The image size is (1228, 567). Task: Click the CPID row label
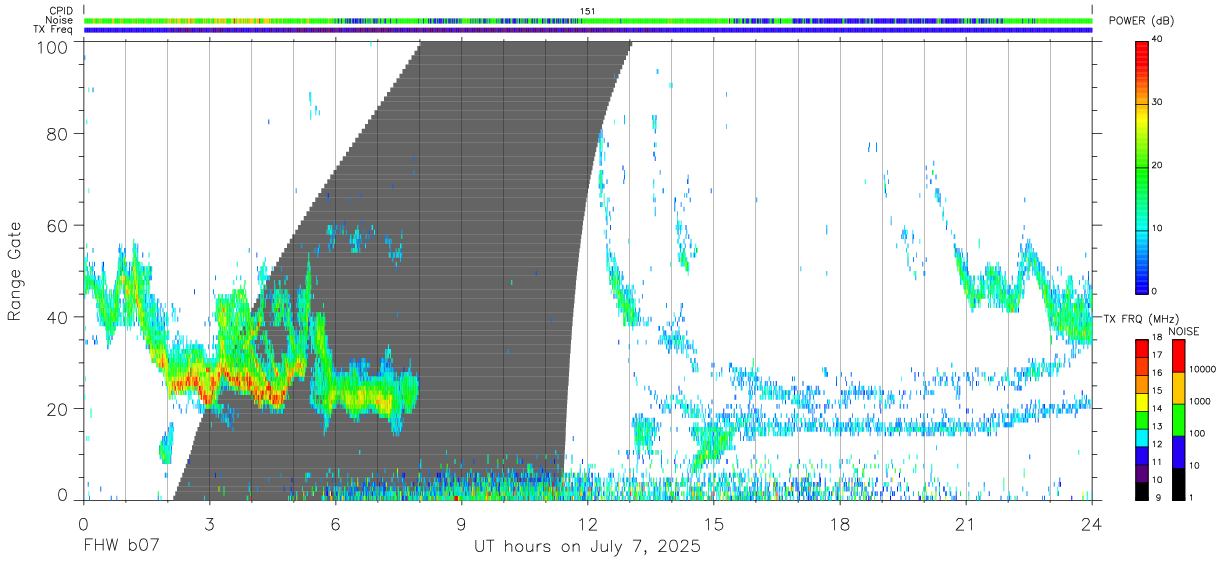(x=61, y=11)
